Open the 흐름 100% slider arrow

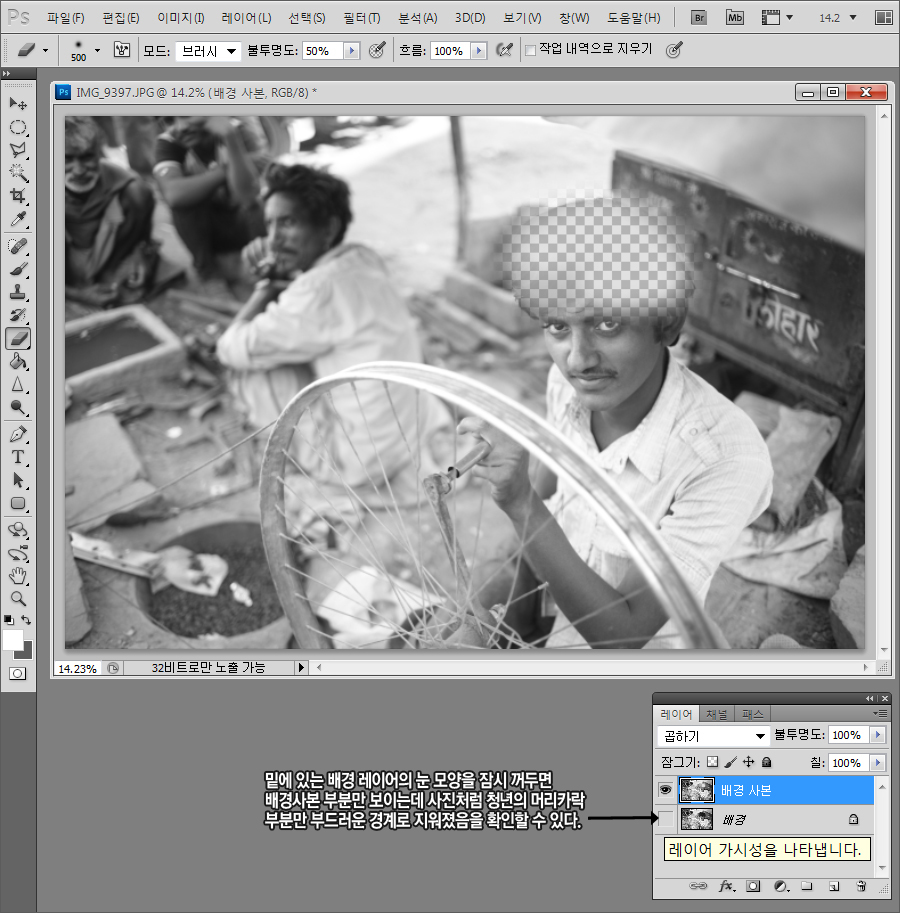479,51
